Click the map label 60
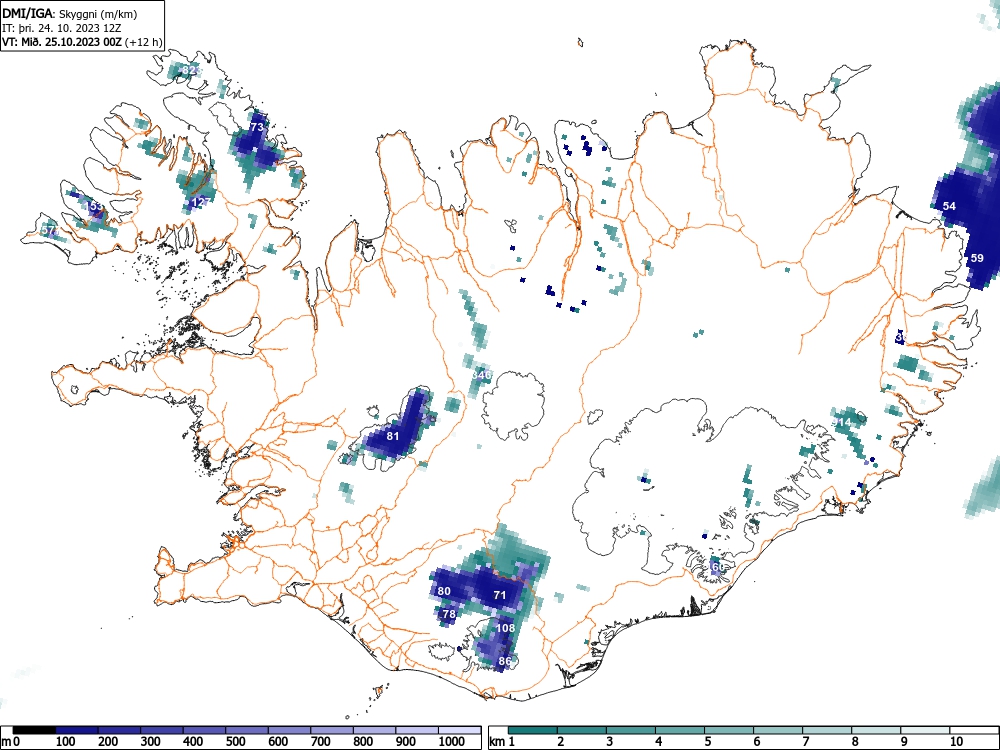Screen dimensions: 1000x750 [717, 567]
